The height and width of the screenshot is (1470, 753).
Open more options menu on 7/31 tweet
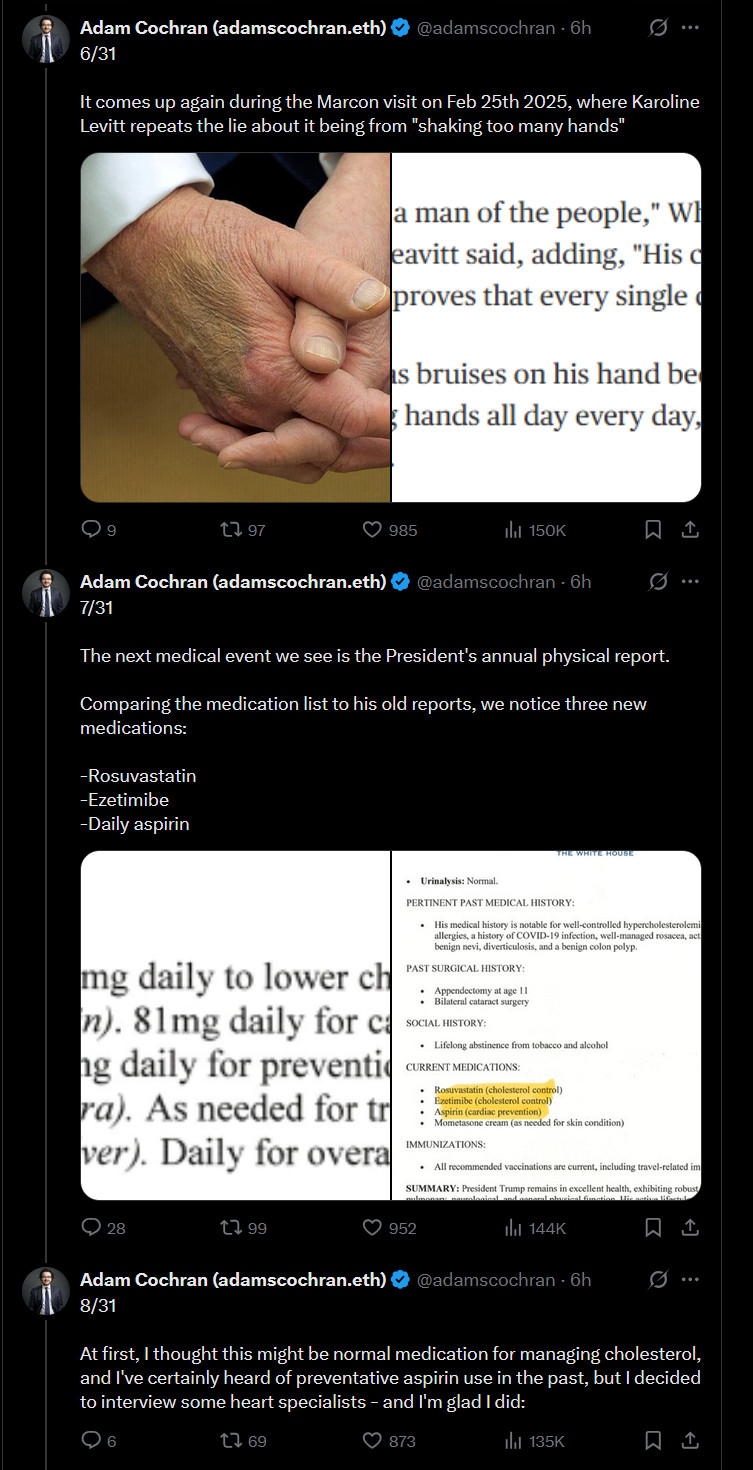(x=690, y=582)
